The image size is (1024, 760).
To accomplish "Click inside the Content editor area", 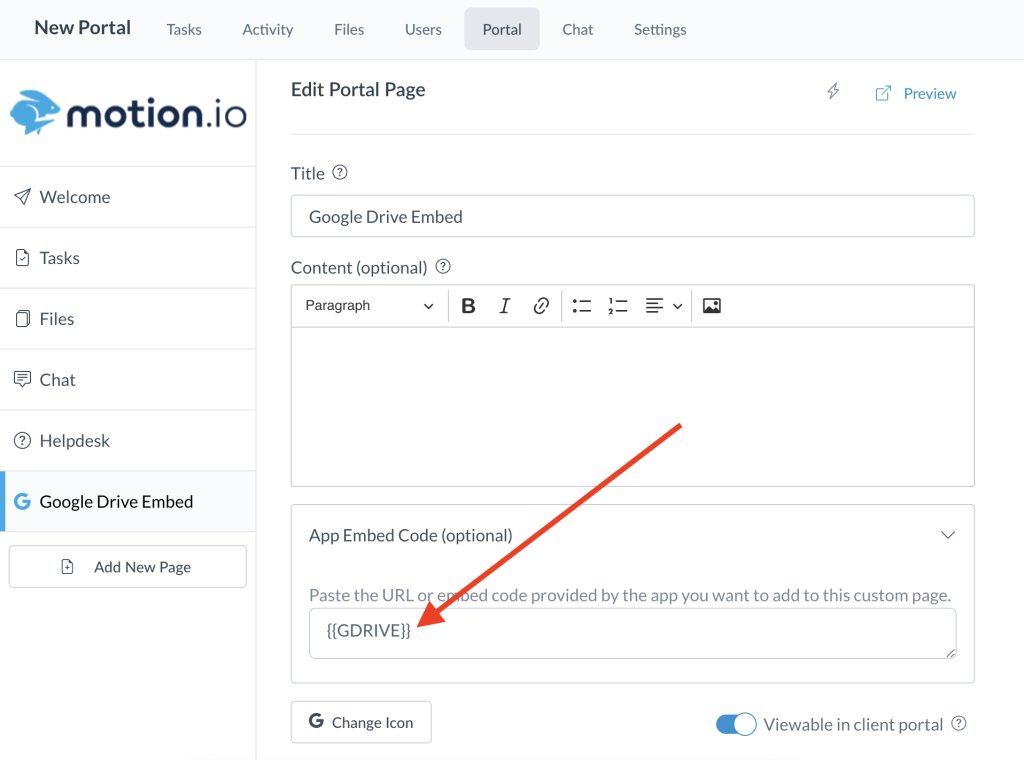I will pos(632,407).
